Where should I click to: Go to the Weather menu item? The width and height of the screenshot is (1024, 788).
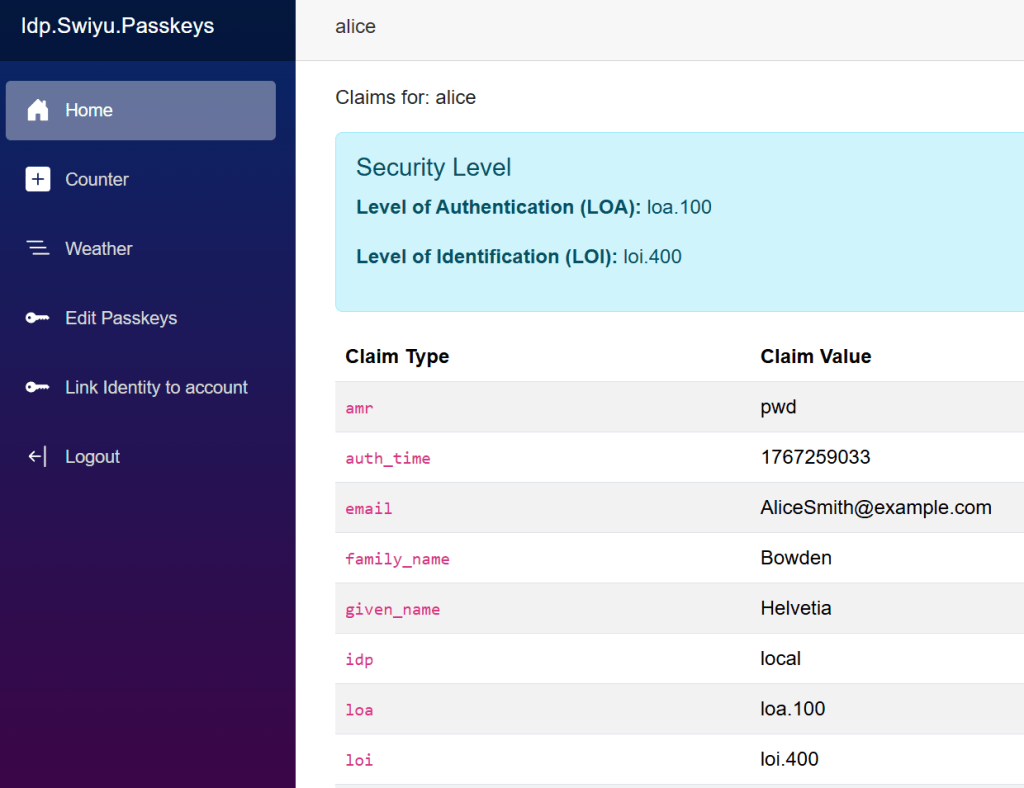click(x=99, y=249)
